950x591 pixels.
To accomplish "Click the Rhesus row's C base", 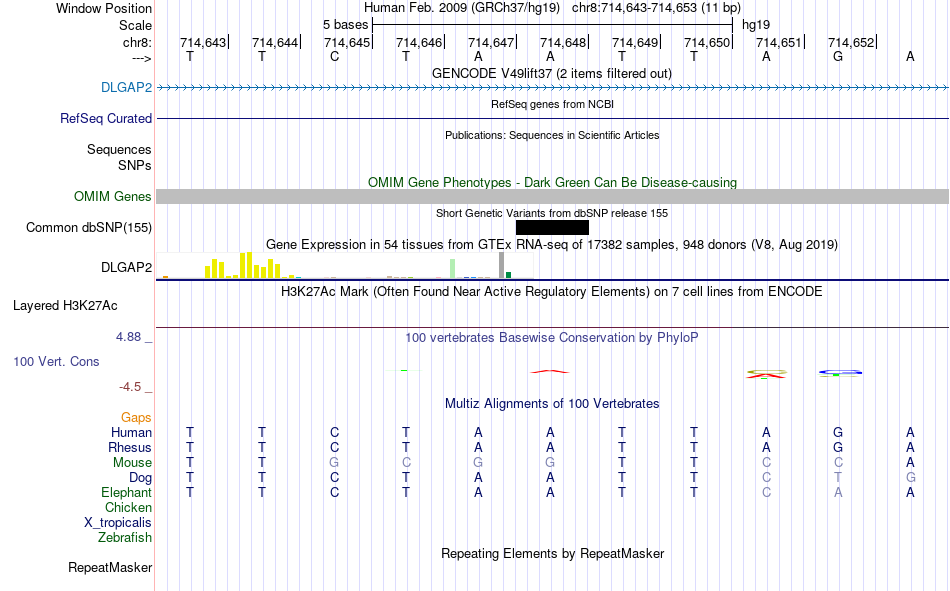I will [x=334, y=447].
